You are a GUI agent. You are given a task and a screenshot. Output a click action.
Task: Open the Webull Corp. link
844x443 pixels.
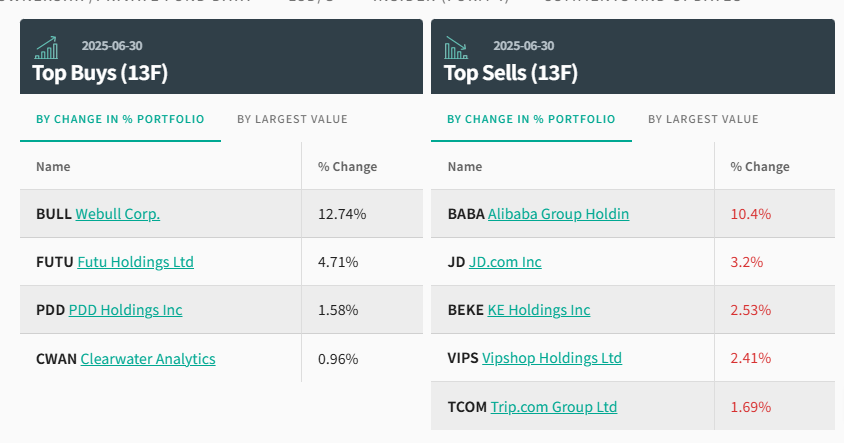coord(118,214)
